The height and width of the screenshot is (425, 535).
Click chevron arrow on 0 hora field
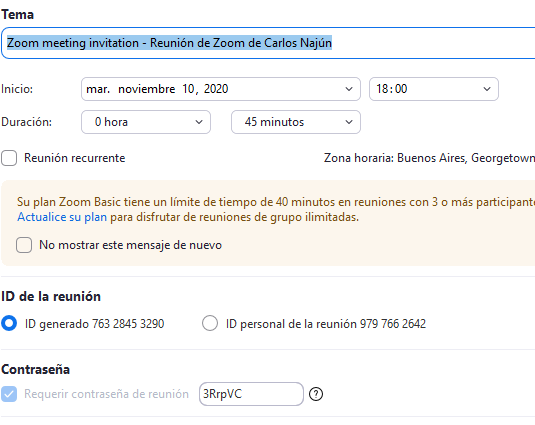[x=199, y=122]
